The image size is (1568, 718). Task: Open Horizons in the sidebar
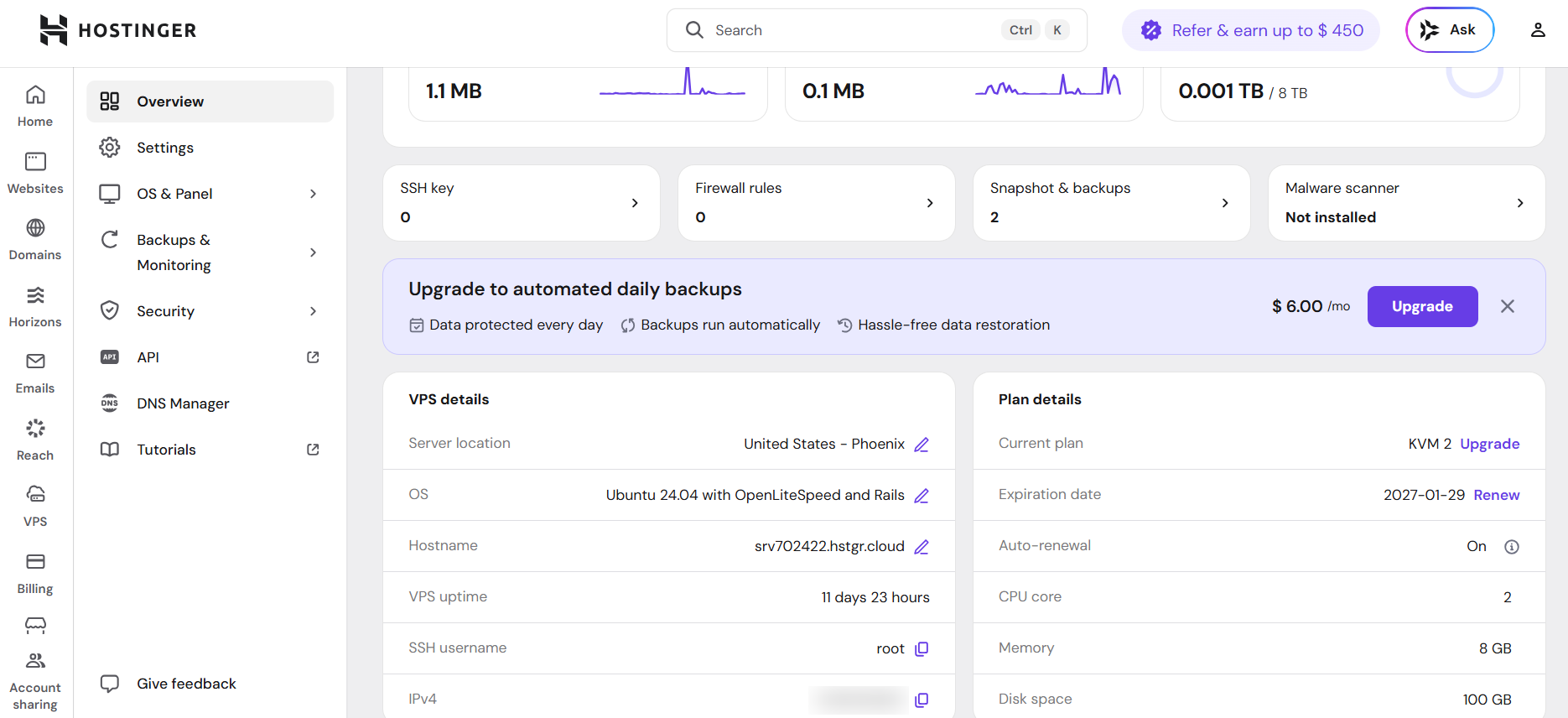click(x=35, y=306)
